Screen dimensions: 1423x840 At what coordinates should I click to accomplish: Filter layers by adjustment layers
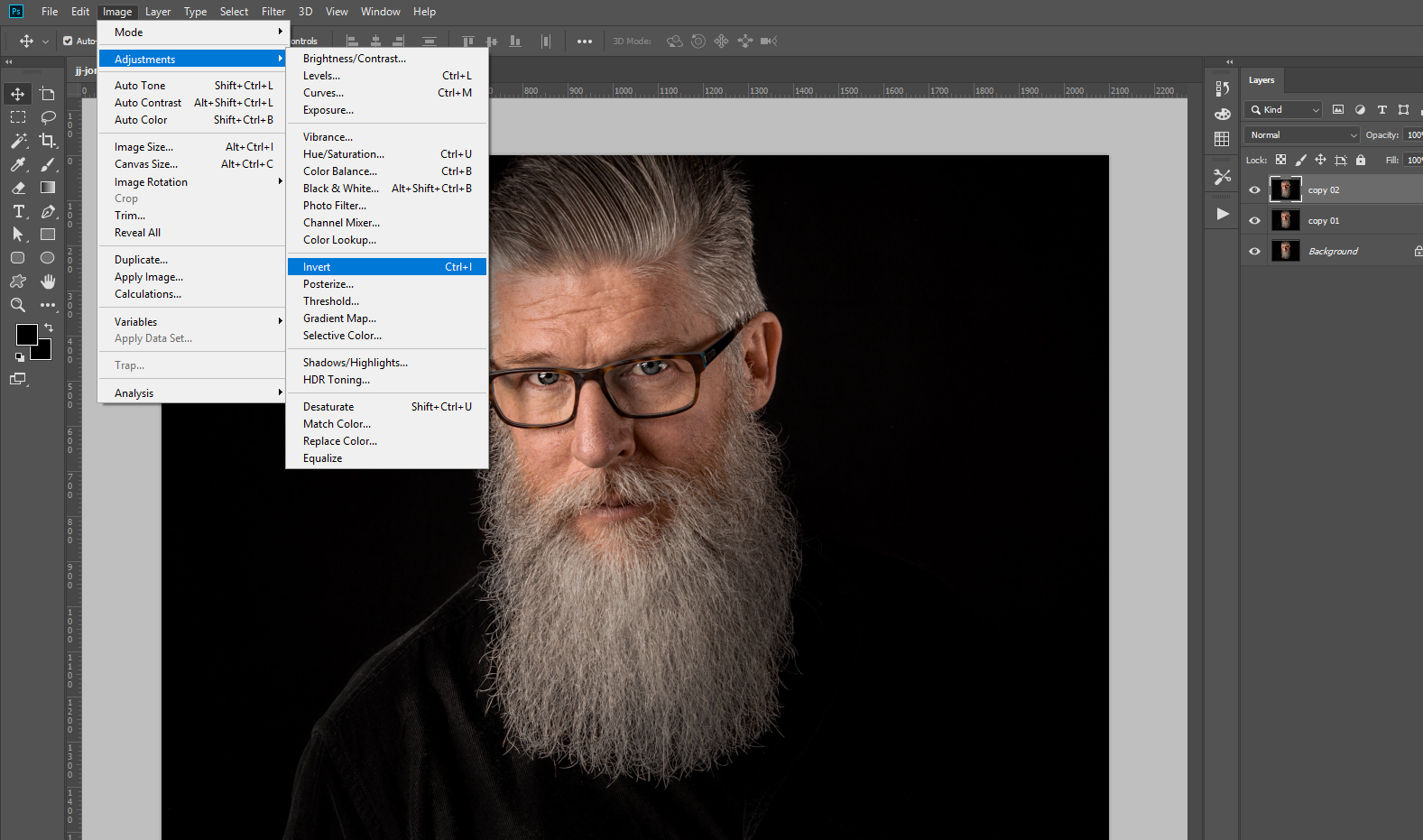[1360, 110]
